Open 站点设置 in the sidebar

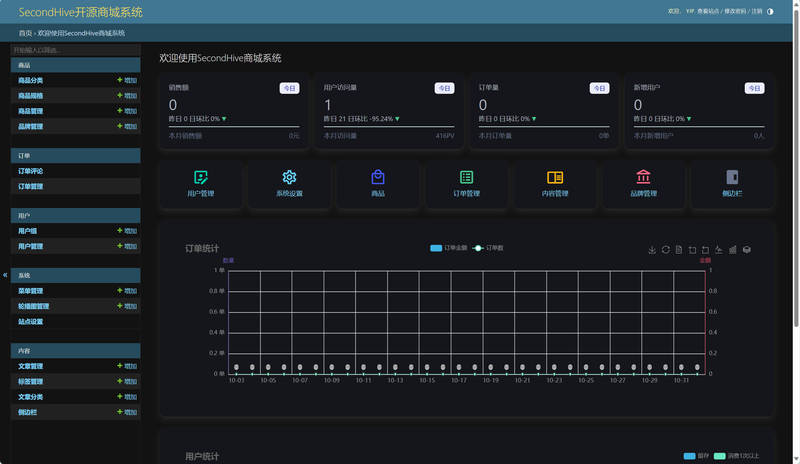coord(31,322)
